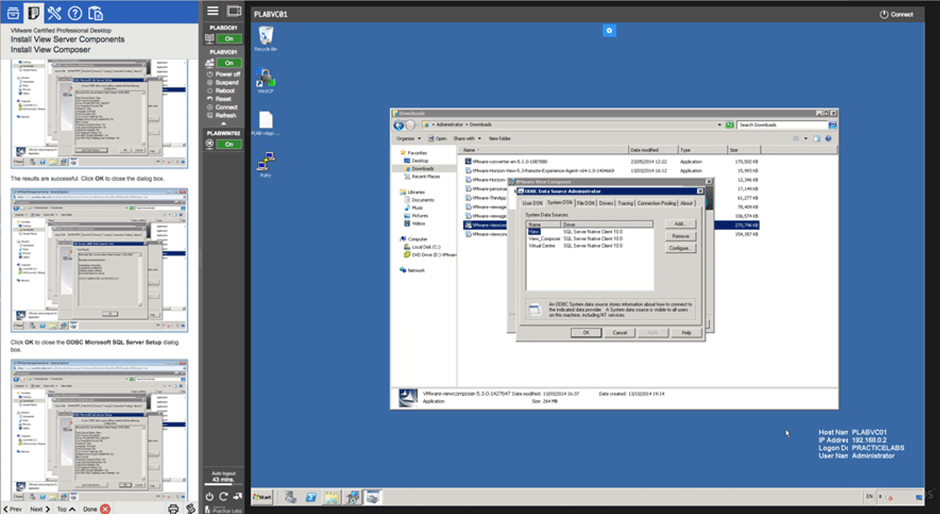Image resolution: width=940 pixels, height=514 pixels.
Task: Open Windows Explorer from the taskbar
Action: click(331, 497)
